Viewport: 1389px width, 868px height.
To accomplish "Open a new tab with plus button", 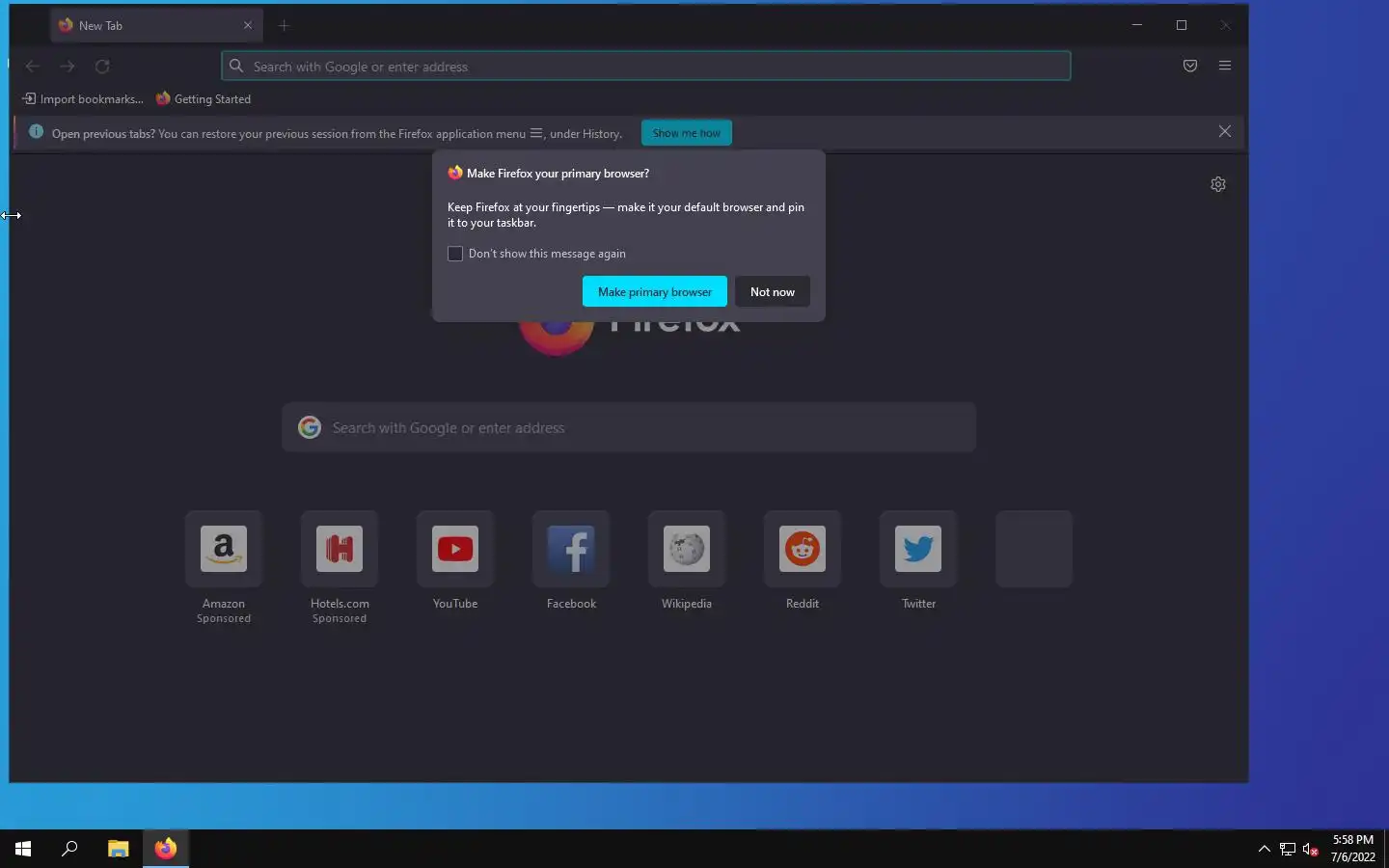I will point(284,26).
